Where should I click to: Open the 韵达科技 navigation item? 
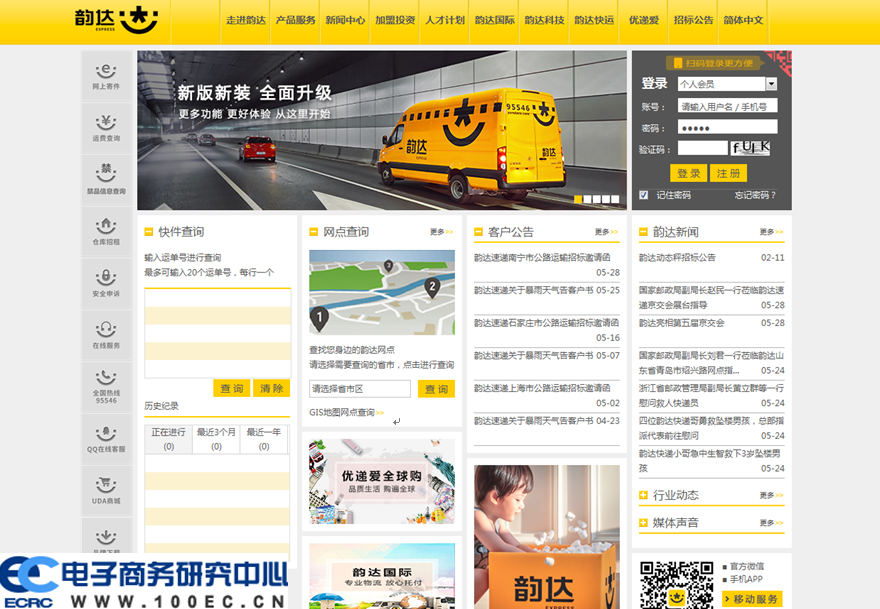point(544,20)
